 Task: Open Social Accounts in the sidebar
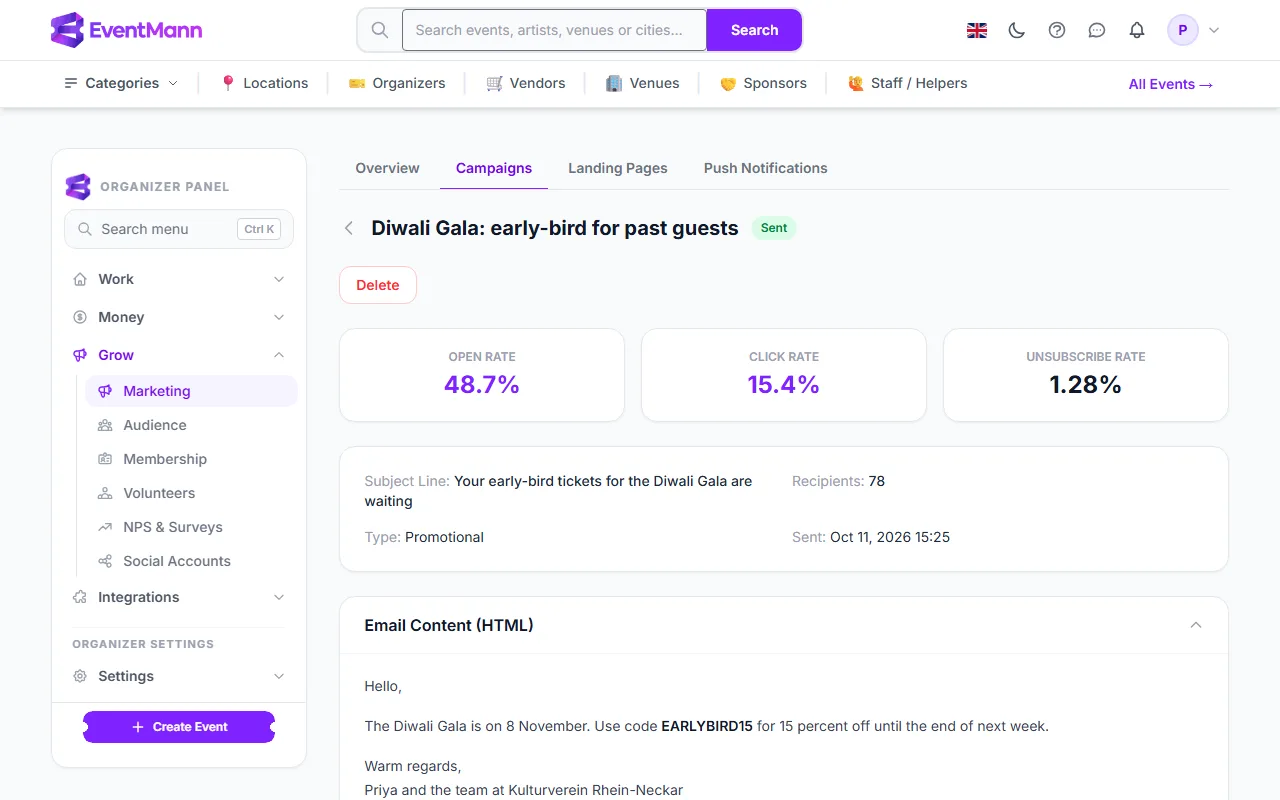191,561
